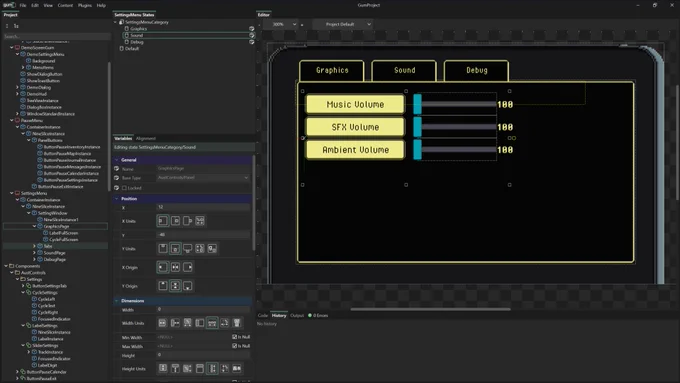The width and height of the screenshot is (680, 383).
Task: Click the Ambient Volume button in preview
Action: coord(355,150)
